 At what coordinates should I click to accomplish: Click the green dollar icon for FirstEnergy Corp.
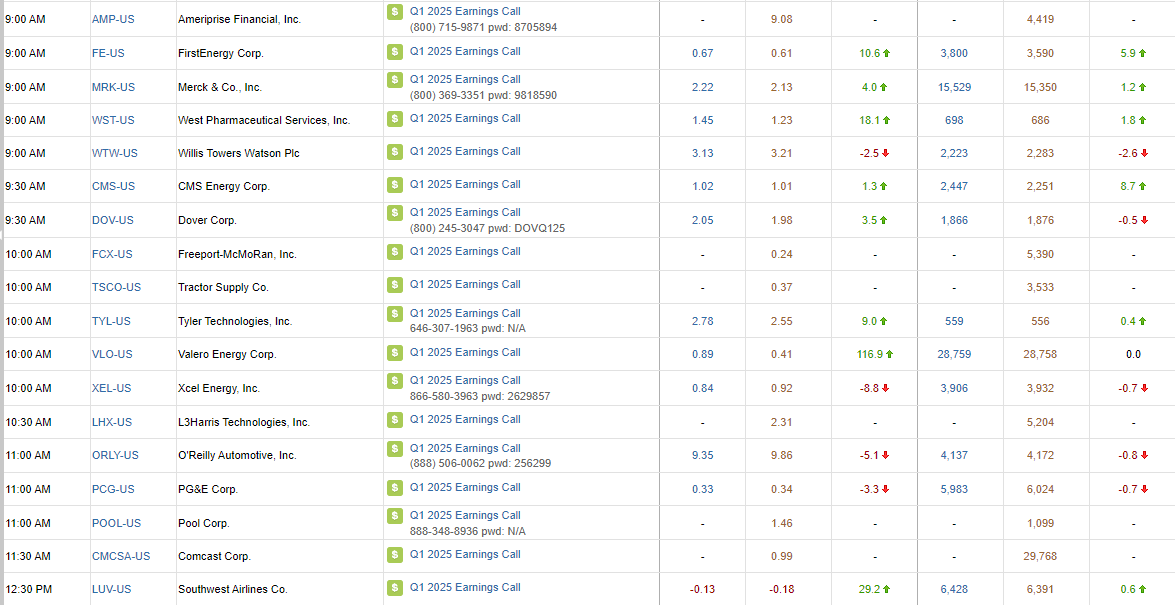395,52
